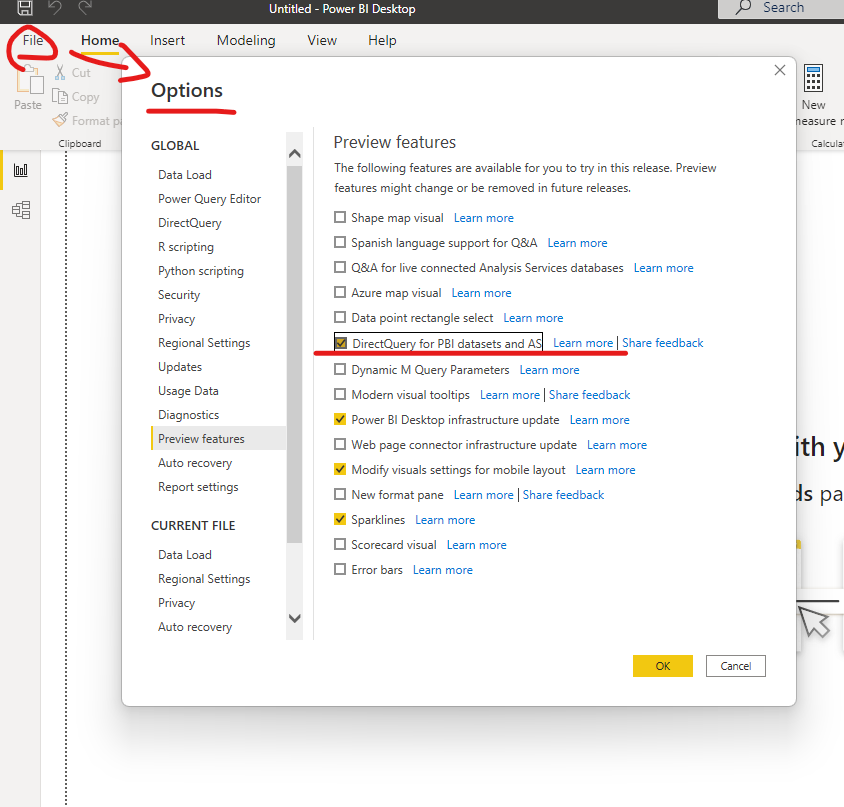Uncheck the Sparklines preview feature
The image size is (844, 807).
click(x=340, y=520)
